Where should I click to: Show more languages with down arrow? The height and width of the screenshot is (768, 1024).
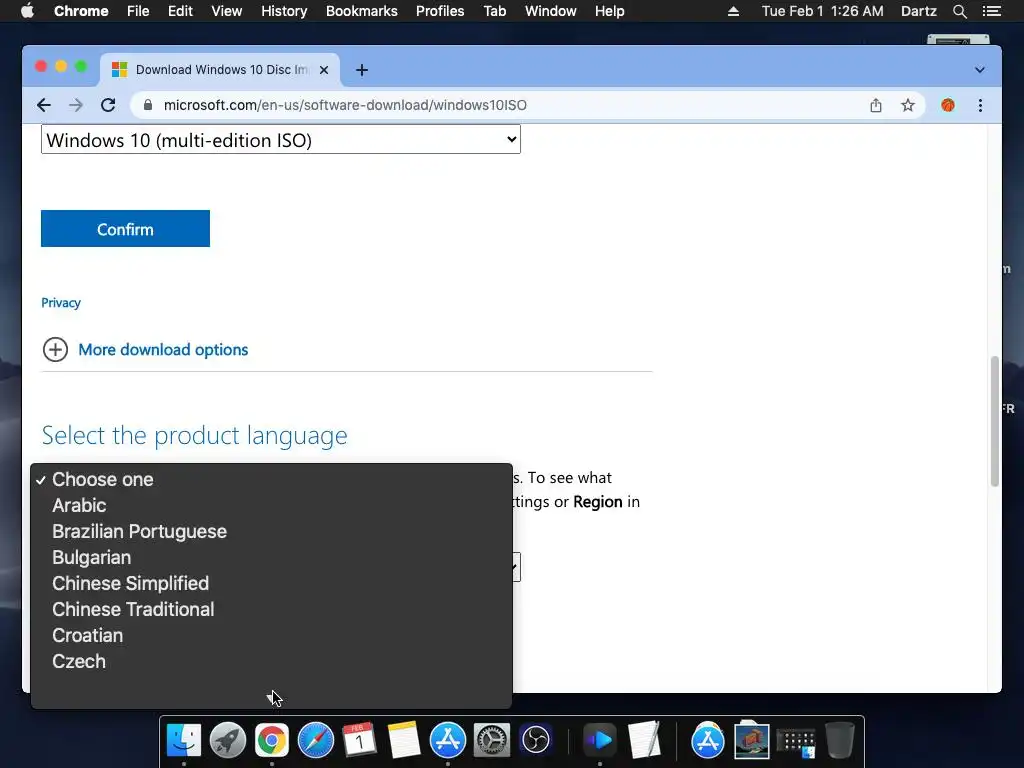point(271,698)
